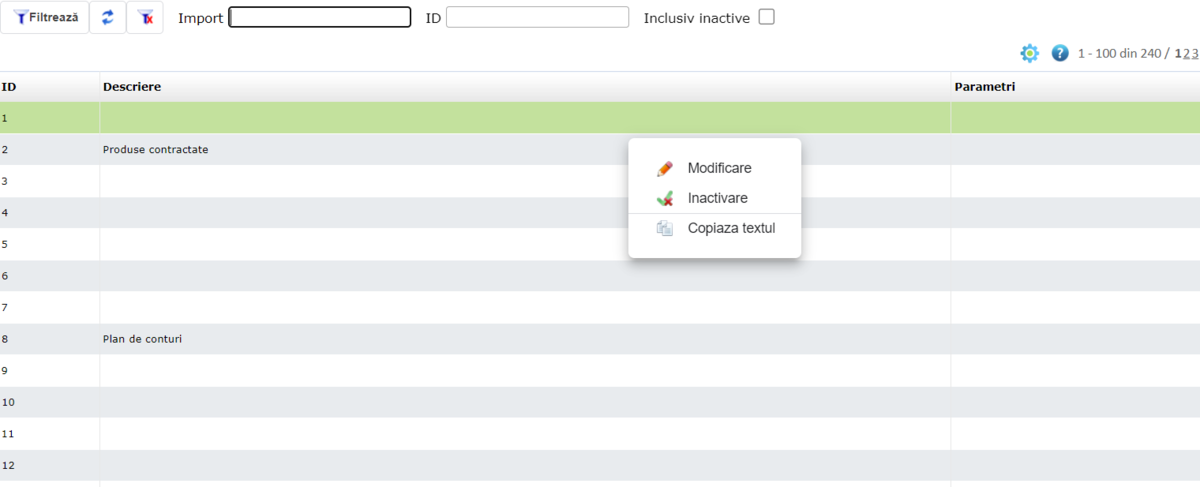Select Inactivare in the context menu
This screenshot has height=487, width=1200.
point(717,198)
